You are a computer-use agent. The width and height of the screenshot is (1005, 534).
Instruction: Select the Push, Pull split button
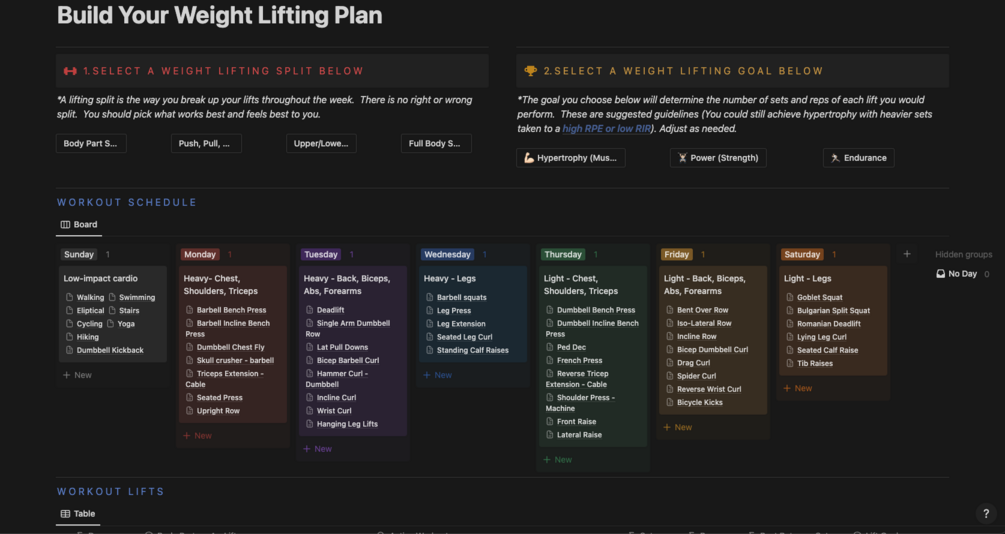point(205,144)
